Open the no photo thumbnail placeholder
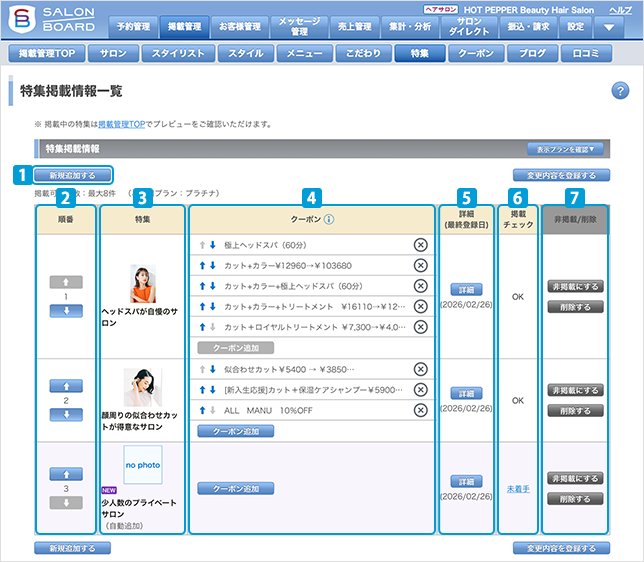Screen dimensions: 644x562 [x=143, y=465]
